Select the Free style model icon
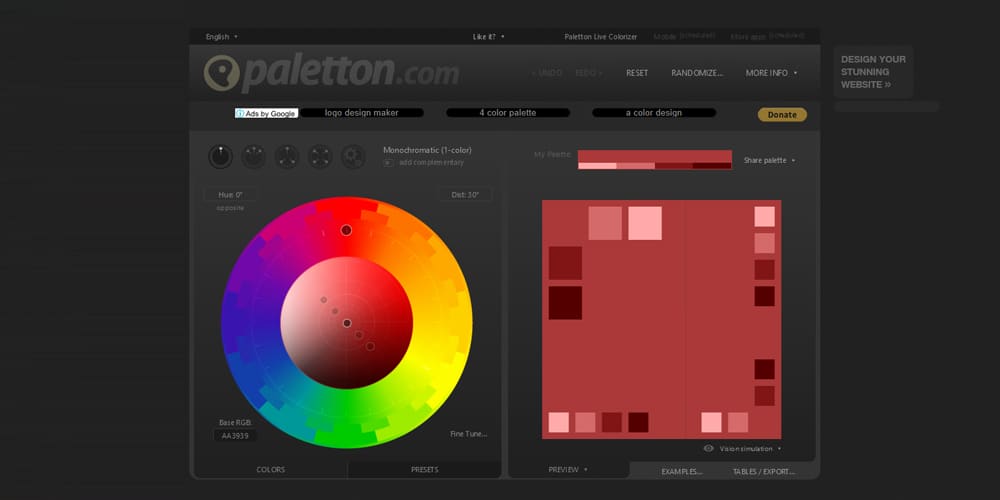 (x=353, y=156)
